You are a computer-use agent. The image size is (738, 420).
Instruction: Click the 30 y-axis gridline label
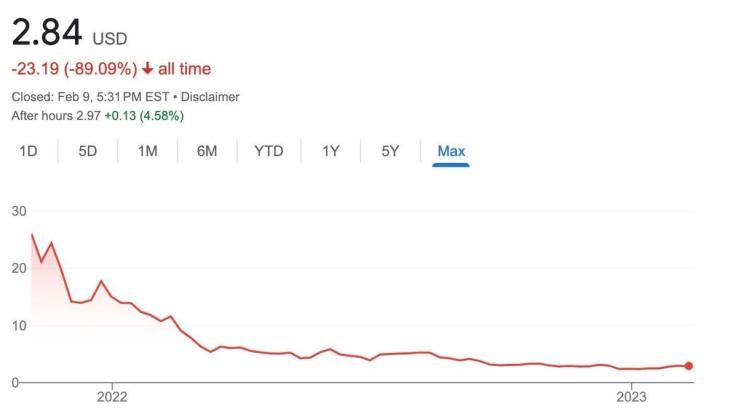coord(19,211)
